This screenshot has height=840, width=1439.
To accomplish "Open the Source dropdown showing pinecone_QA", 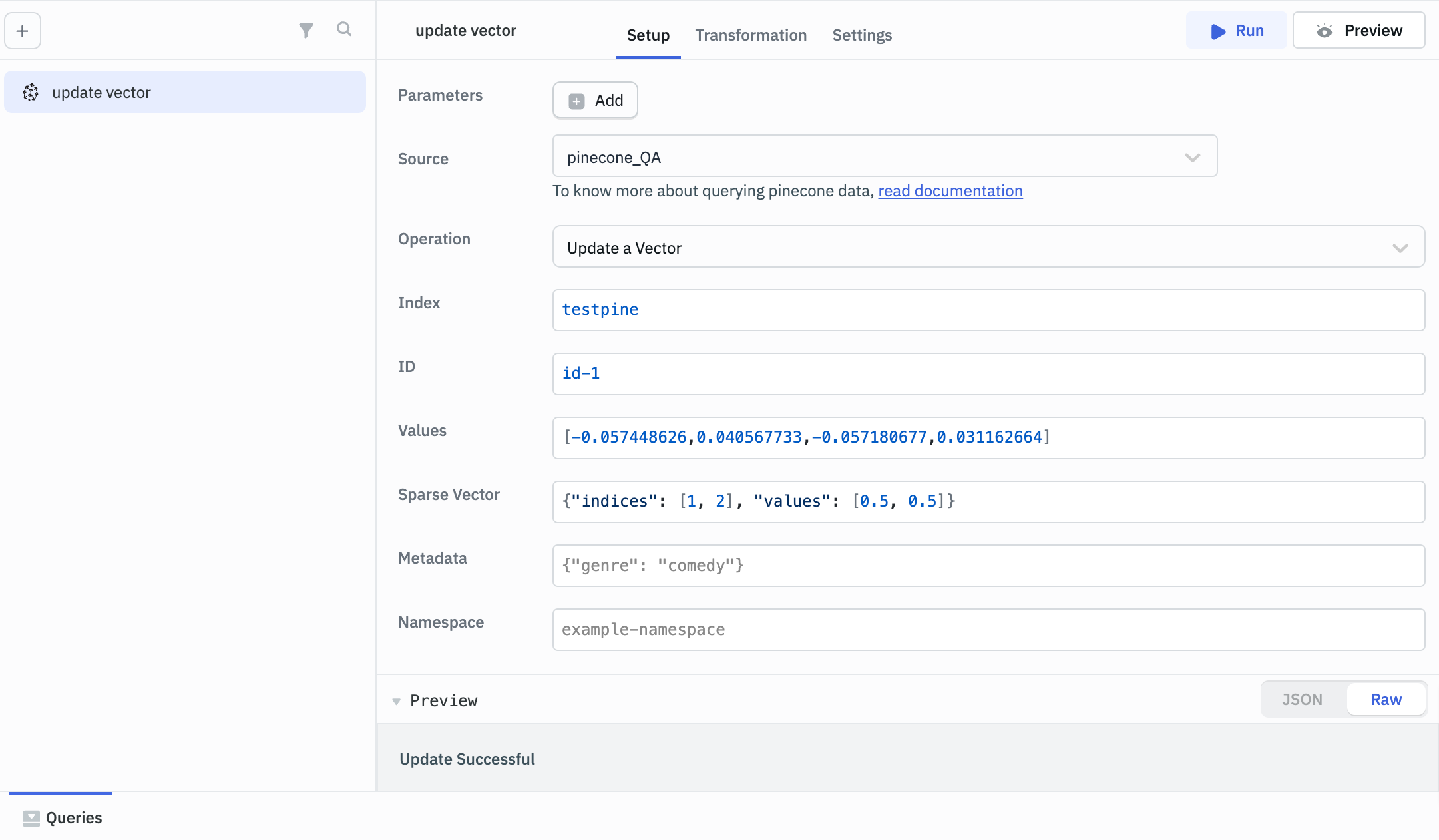I will (x=885, y=156).
